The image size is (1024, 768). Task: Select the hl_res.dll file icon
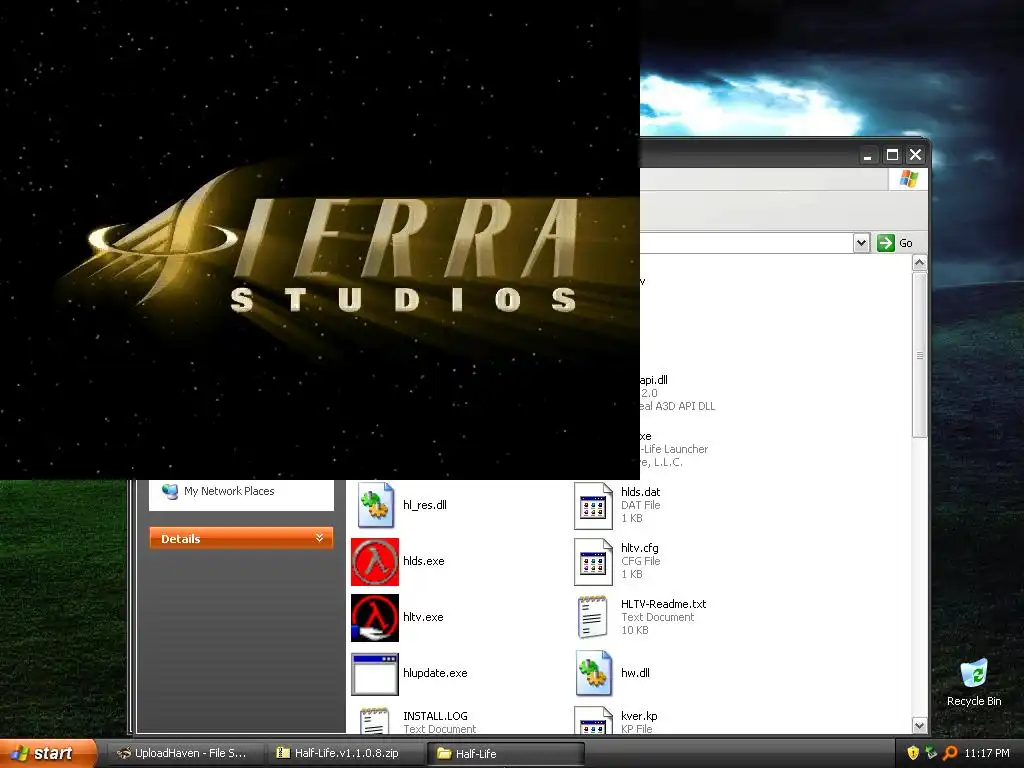click(376, 505)
